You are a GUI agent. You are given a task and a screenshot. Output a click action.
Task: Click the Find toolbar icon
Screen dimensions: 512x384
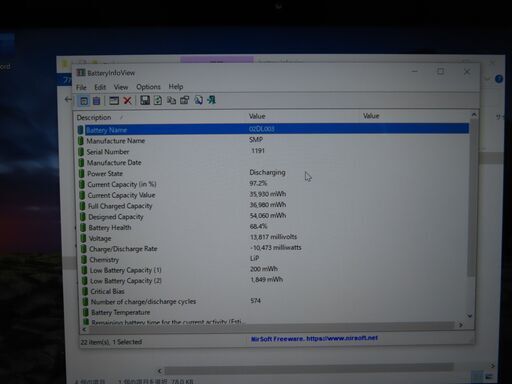(198, 100)
